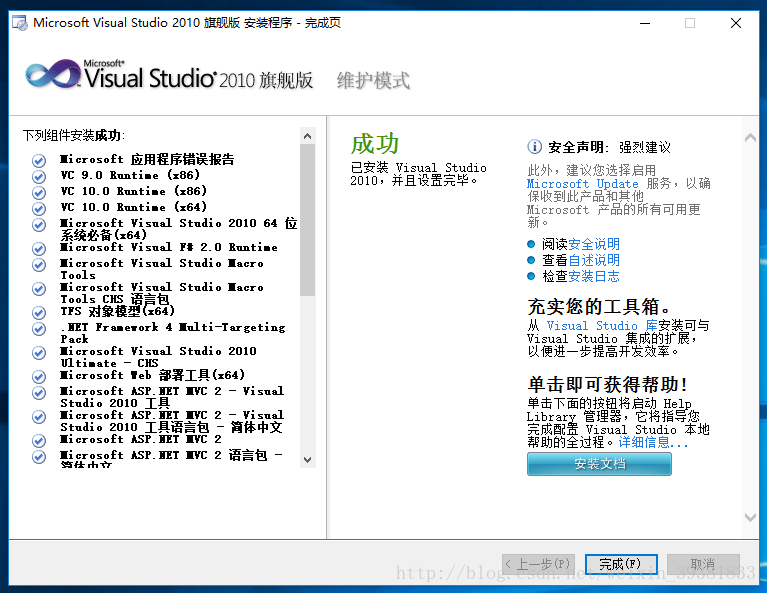Minimize the installer window
This screenshot has width=767, height=593.
(x=645, y=23)
